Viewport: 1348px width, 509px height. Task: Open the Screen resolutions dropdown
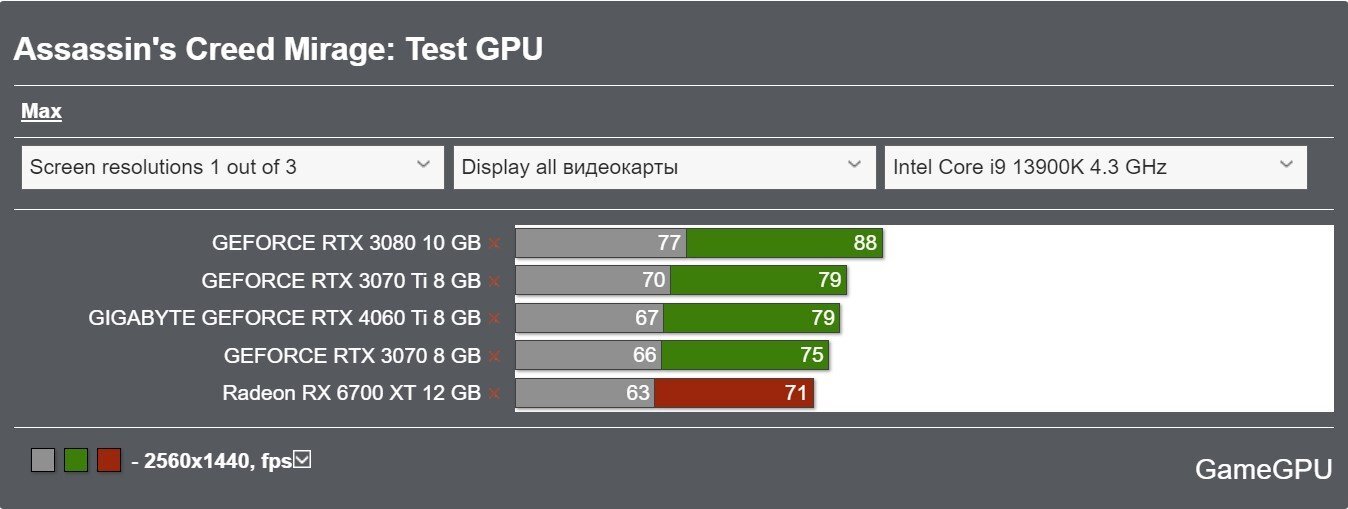pyautogui.click(x=232, y=167)
